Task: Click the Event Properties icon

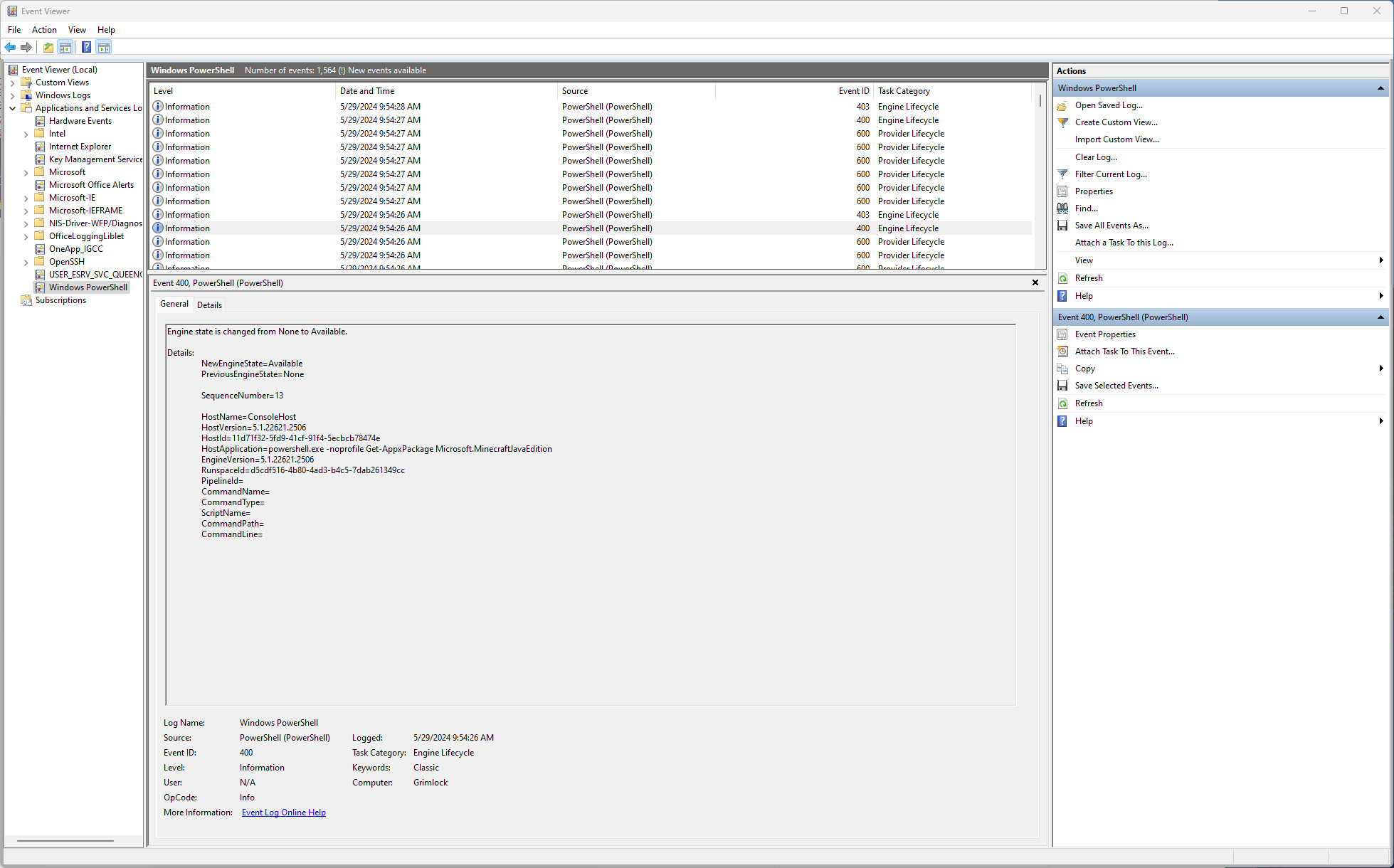Action: [1062, 334]
